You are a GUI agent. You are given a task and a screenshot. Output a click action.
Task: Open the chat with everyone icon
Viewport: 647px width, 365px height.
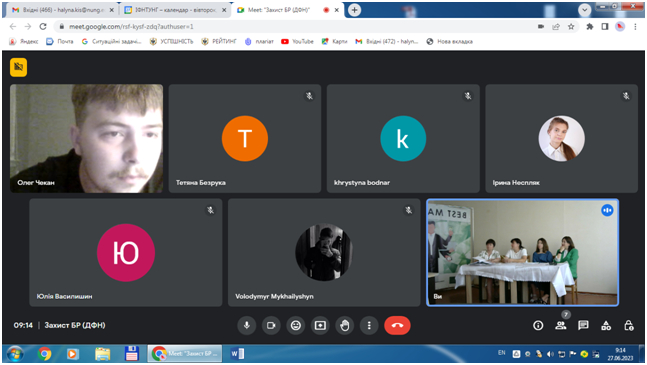tap(583, 325)
